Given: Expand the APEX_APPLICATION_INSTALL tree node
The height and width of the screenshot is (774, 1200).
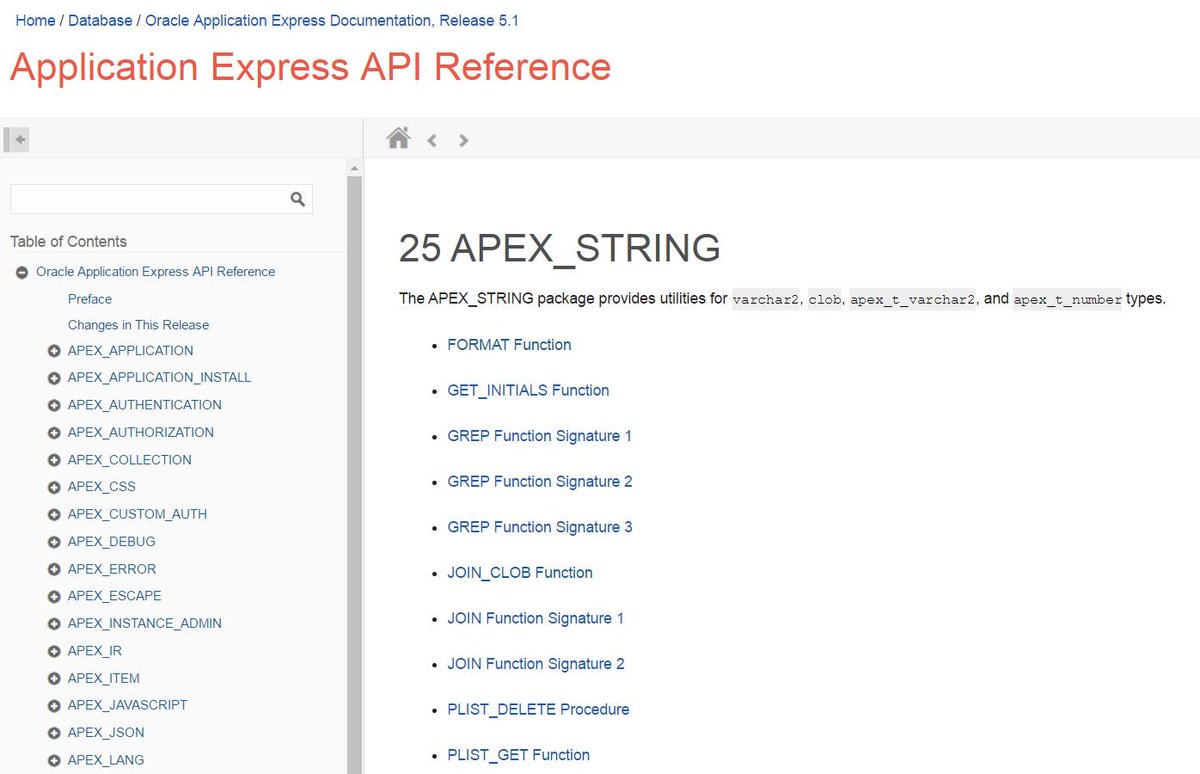Looking at the screenshot, I should [54, 378].
